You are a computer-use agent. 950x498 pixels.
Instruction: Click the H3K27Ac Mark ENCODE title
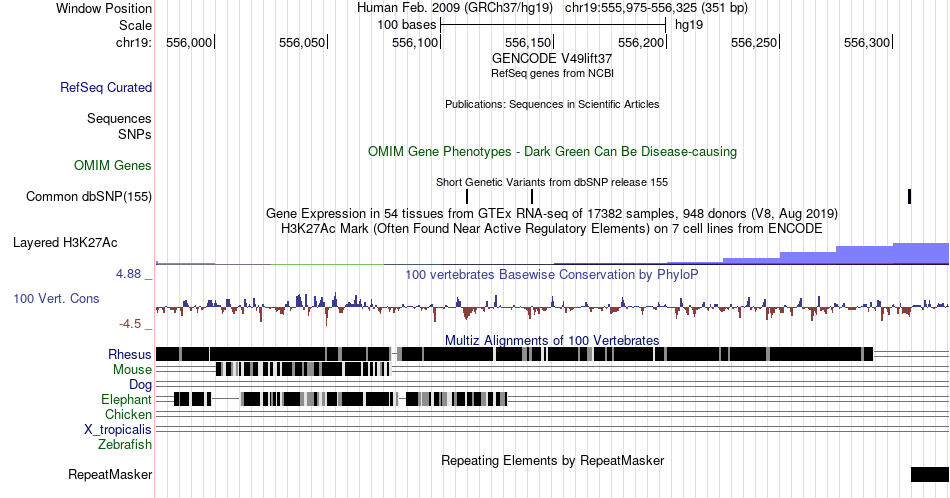[552, 228]
